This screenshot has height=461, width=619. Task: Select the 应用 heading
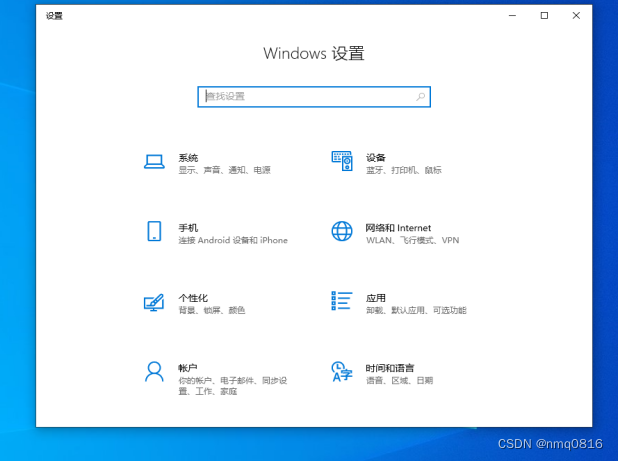point(375,298)
